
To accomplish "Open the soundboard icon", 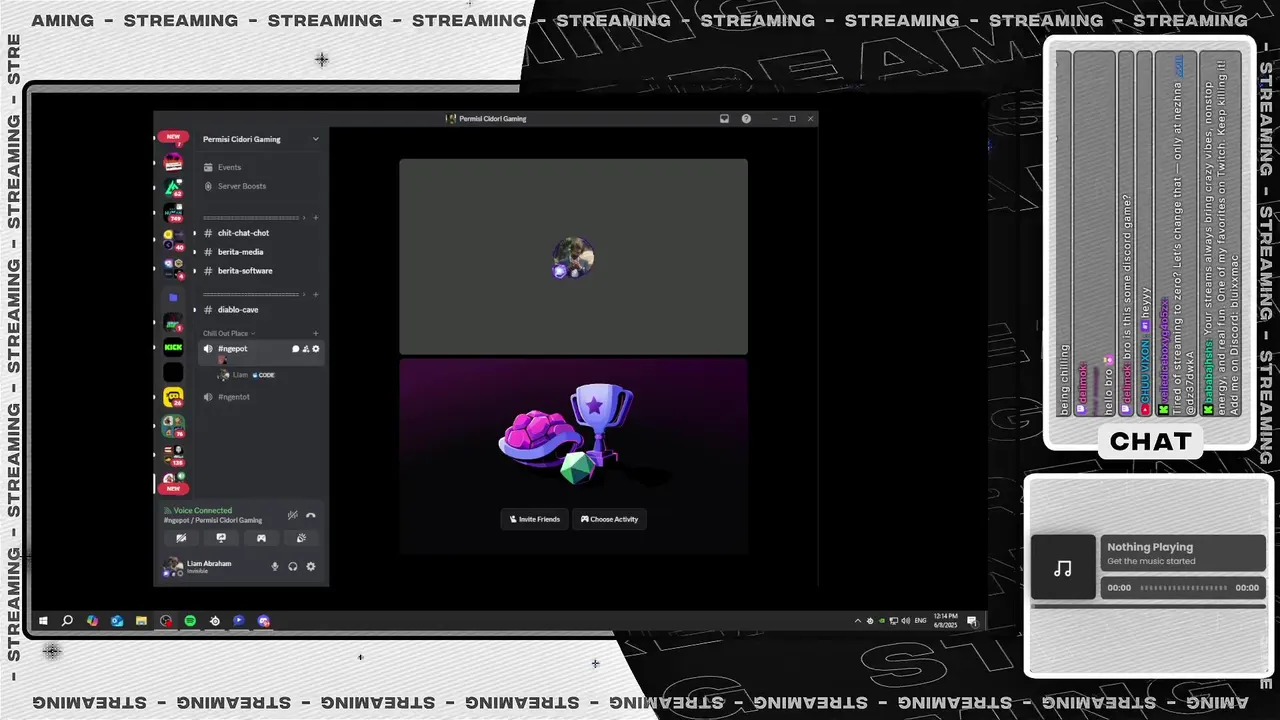I will [301, 538].
